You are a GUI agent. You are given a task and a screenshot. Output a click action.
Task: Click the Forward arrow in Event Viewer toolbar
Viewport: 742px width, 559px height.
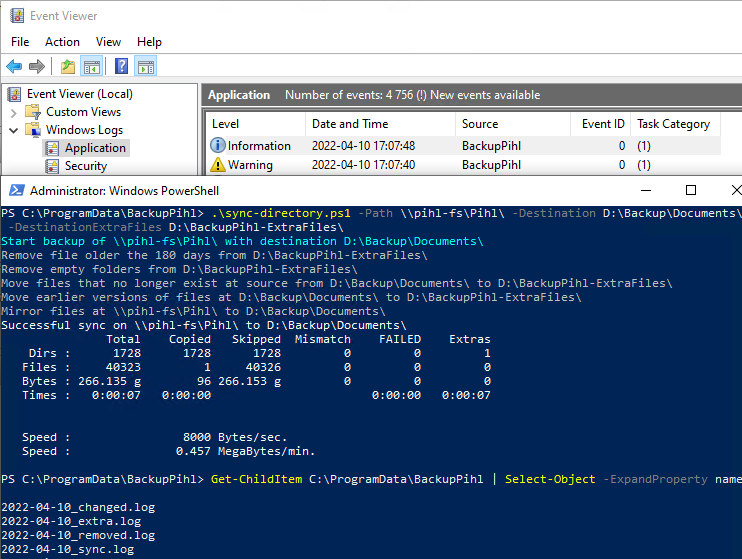click(37, 66)
